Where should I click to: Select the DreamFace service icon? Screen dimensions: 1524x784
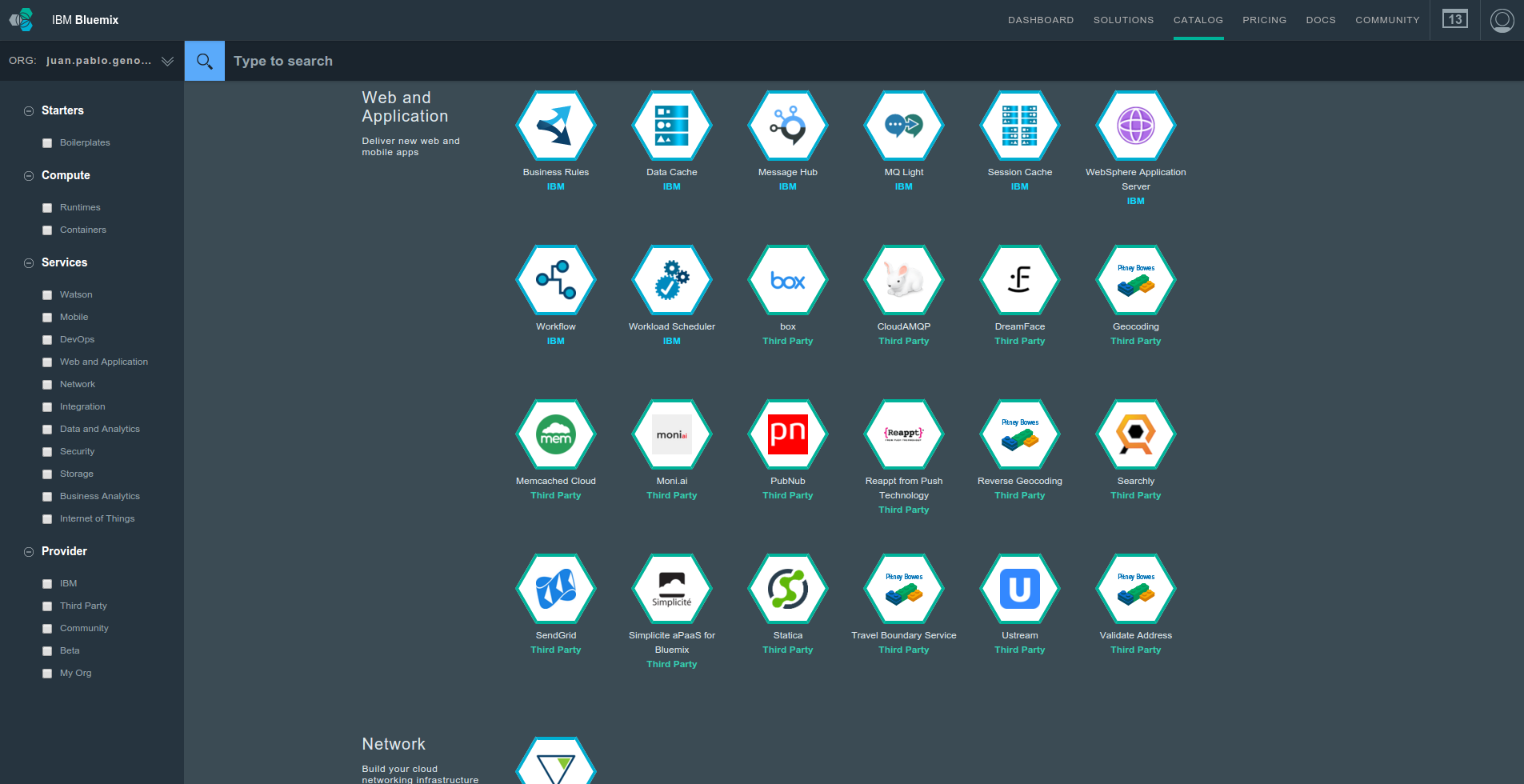[1020, 280]
